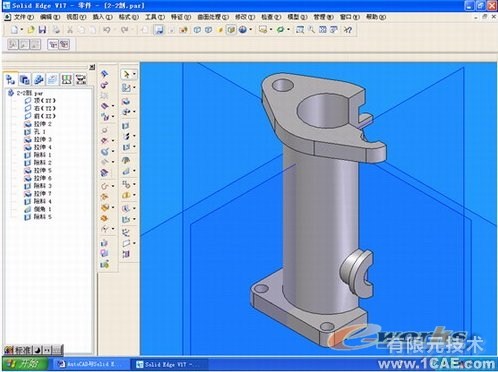Toggle shaded-with-edges display mode
Image resolution: width=498 pixels, height=372 pixels.
point(231,30)
